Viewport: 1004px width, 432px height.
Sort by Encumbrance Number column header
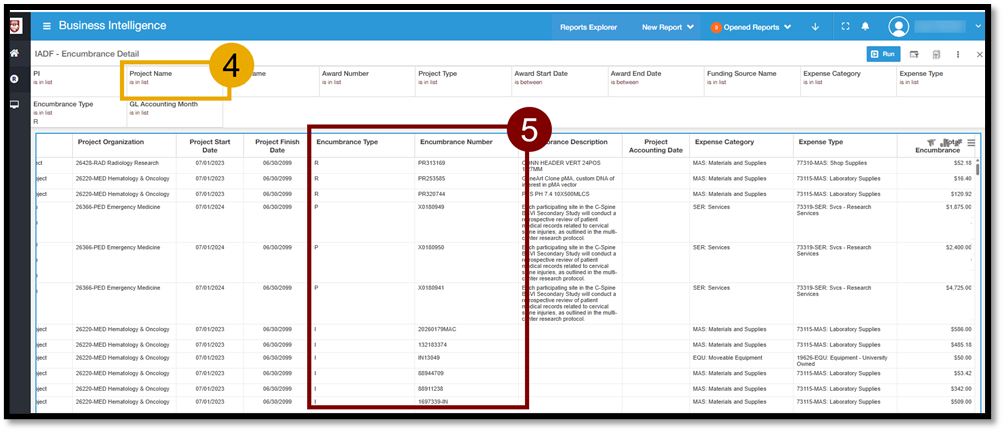point(456,142)
